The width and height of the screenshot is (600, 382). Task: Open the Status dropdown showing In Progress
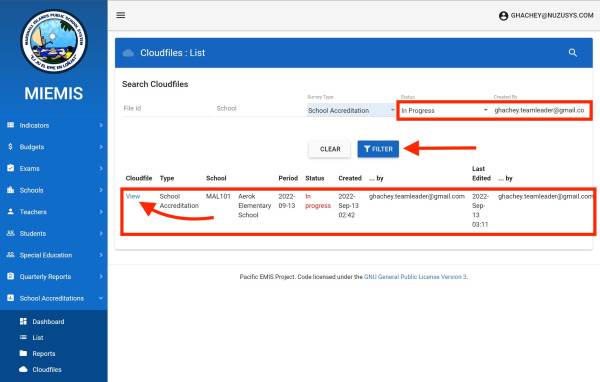445,110
